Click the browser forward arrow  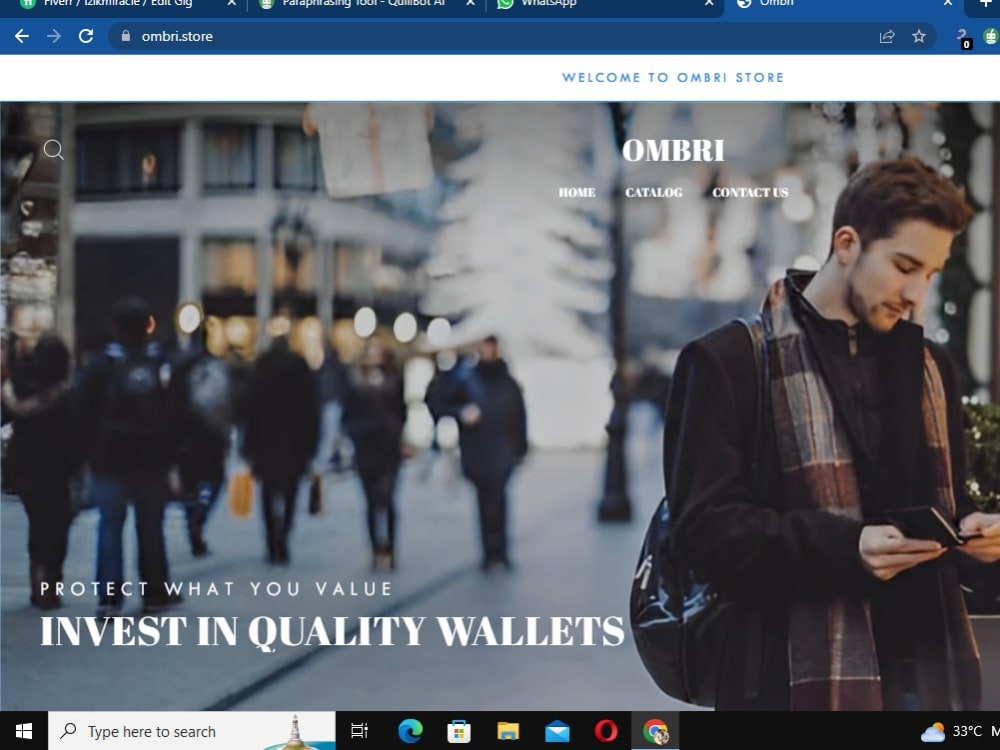click(54, 36)
